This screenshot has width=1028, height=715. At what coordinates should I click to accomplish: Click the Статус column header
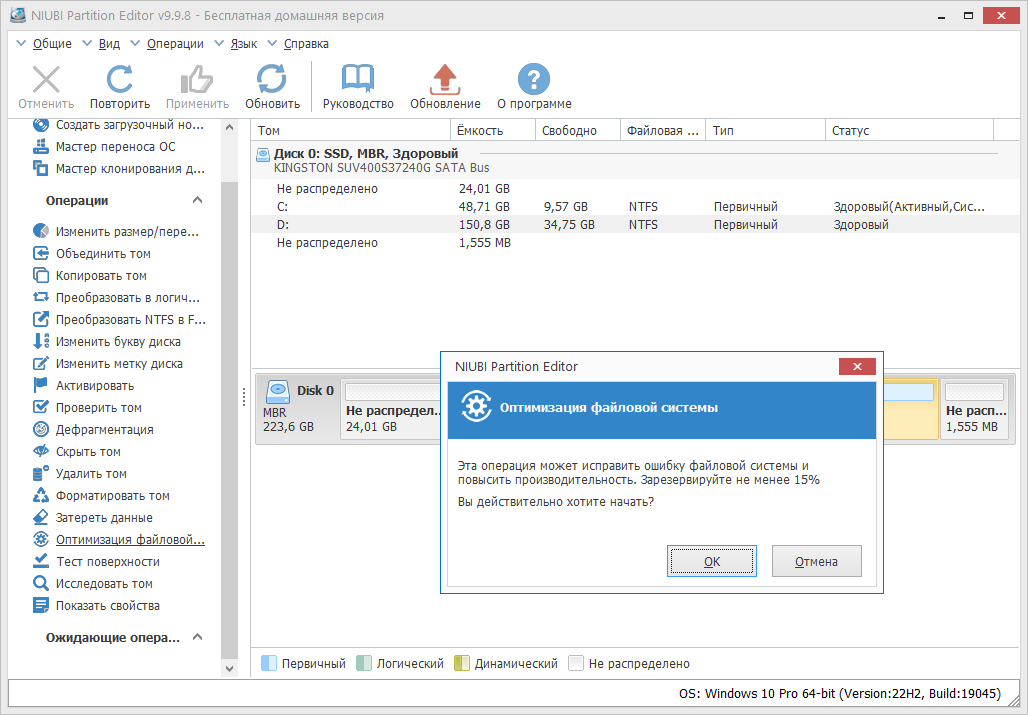point(909,130)
